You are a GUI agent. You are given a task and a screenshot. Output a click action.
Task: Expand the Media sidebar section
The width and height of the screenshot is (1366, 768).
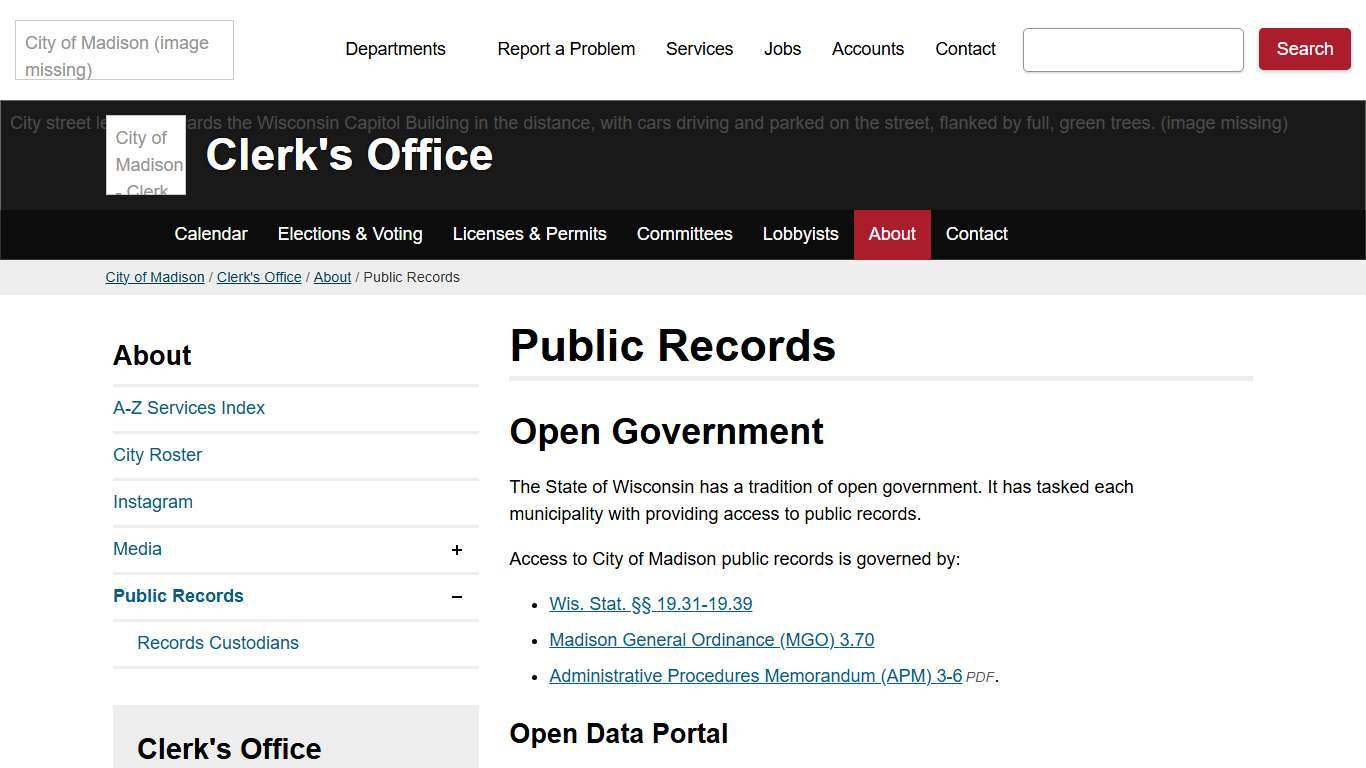[457, 549]
